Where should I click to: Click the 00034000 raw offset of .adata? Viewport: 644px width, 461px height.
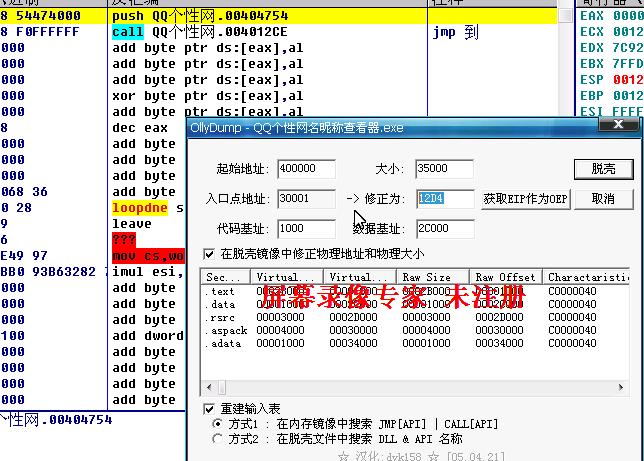tap(499, 343)
